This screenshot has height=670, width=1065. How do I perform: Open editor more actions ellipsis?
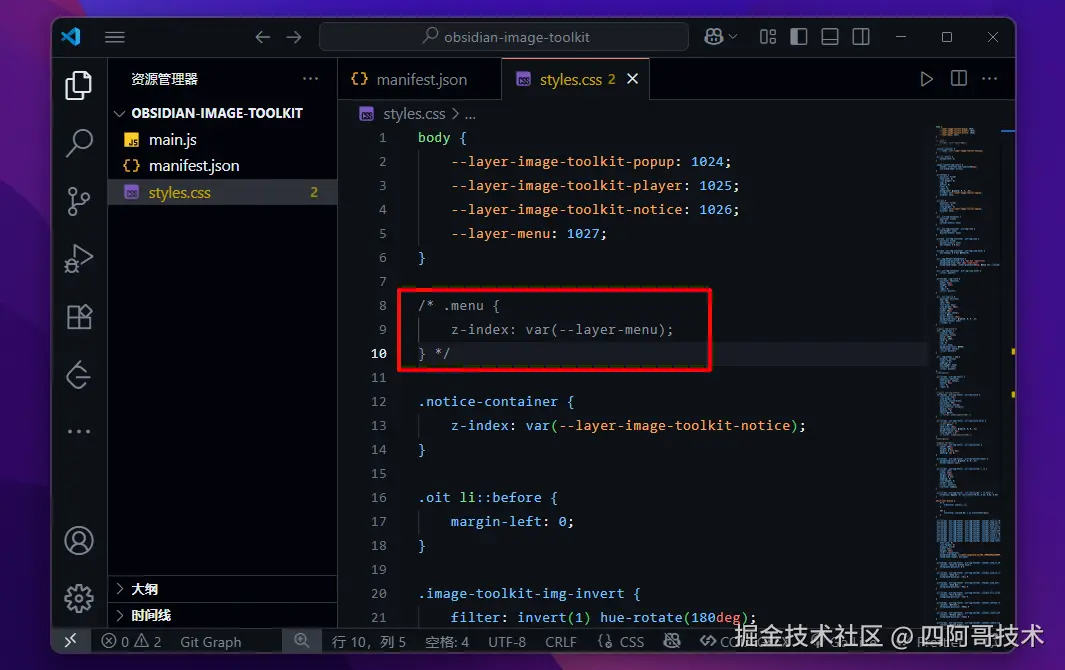coord(990,79)
